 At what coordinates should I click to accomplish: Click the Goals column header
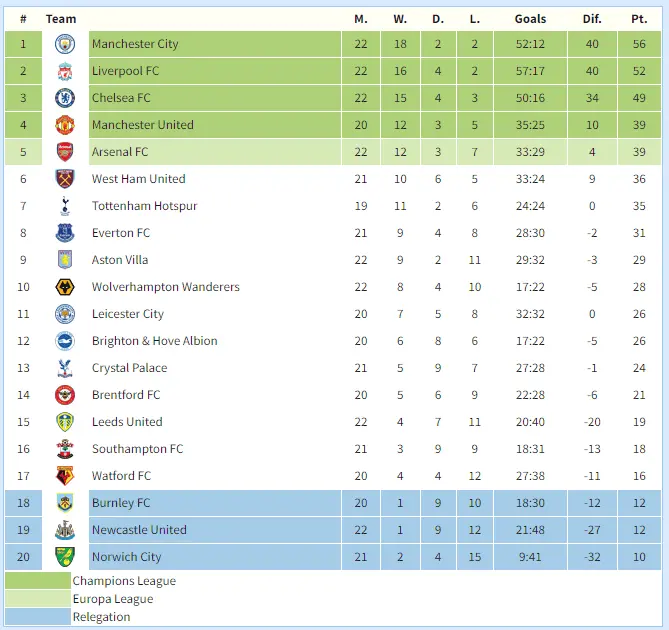point(530,19)
